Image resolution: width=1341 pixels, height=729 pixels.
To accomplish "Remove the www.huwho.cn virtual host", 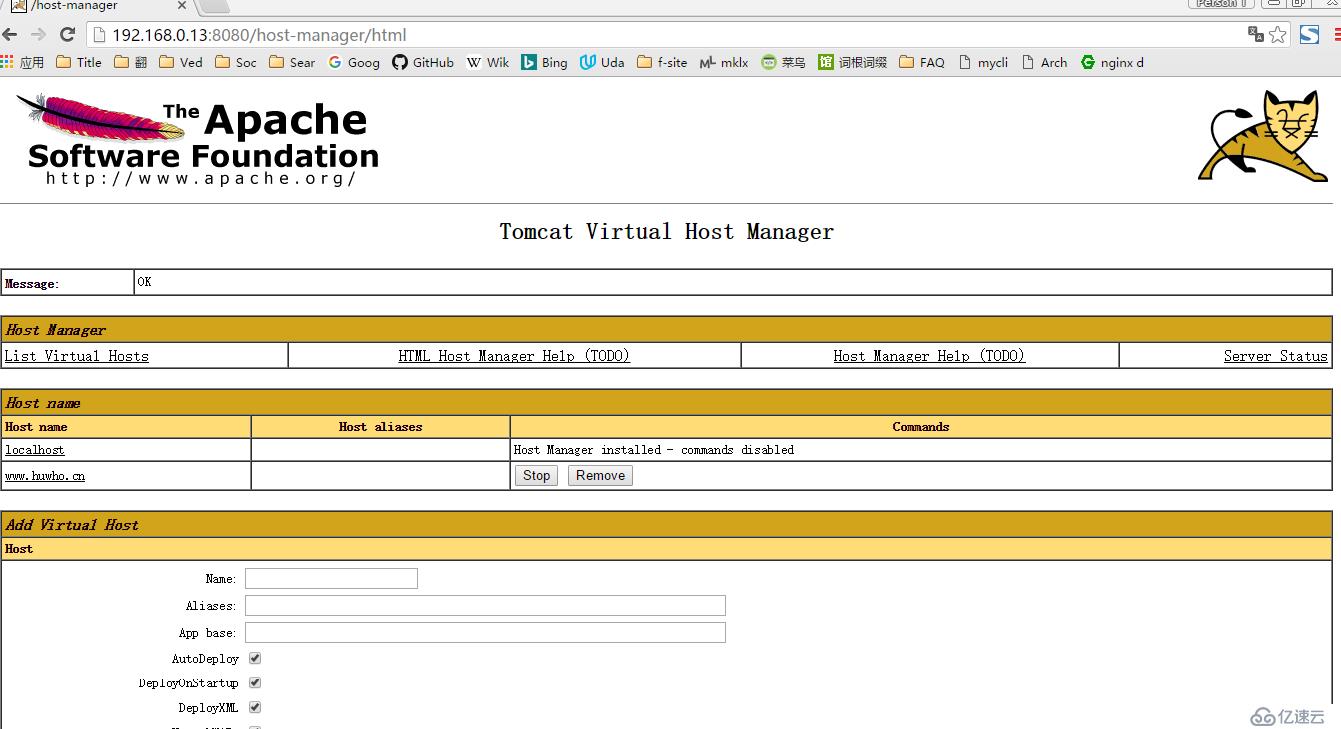I will (600, 476).
